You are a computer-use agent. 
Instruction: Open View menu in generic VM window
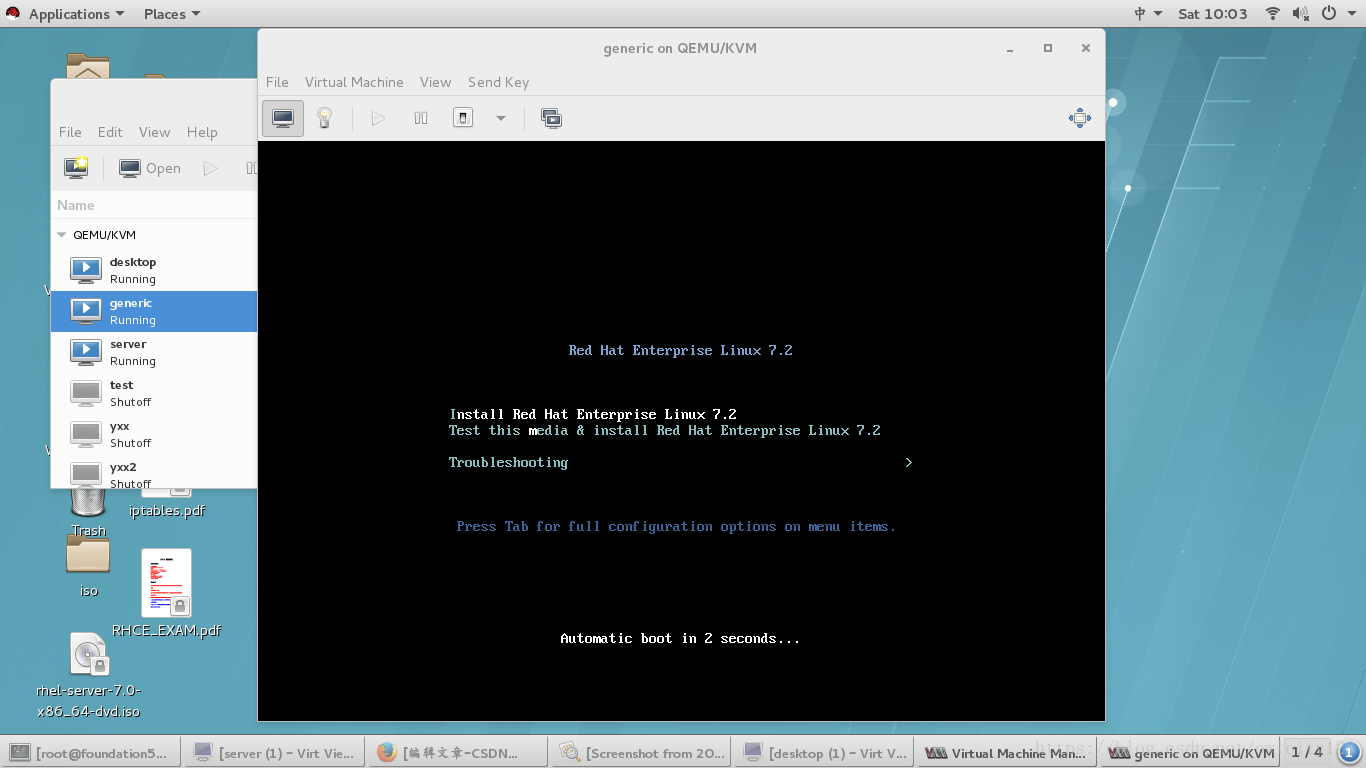click(x=435, y=82)
